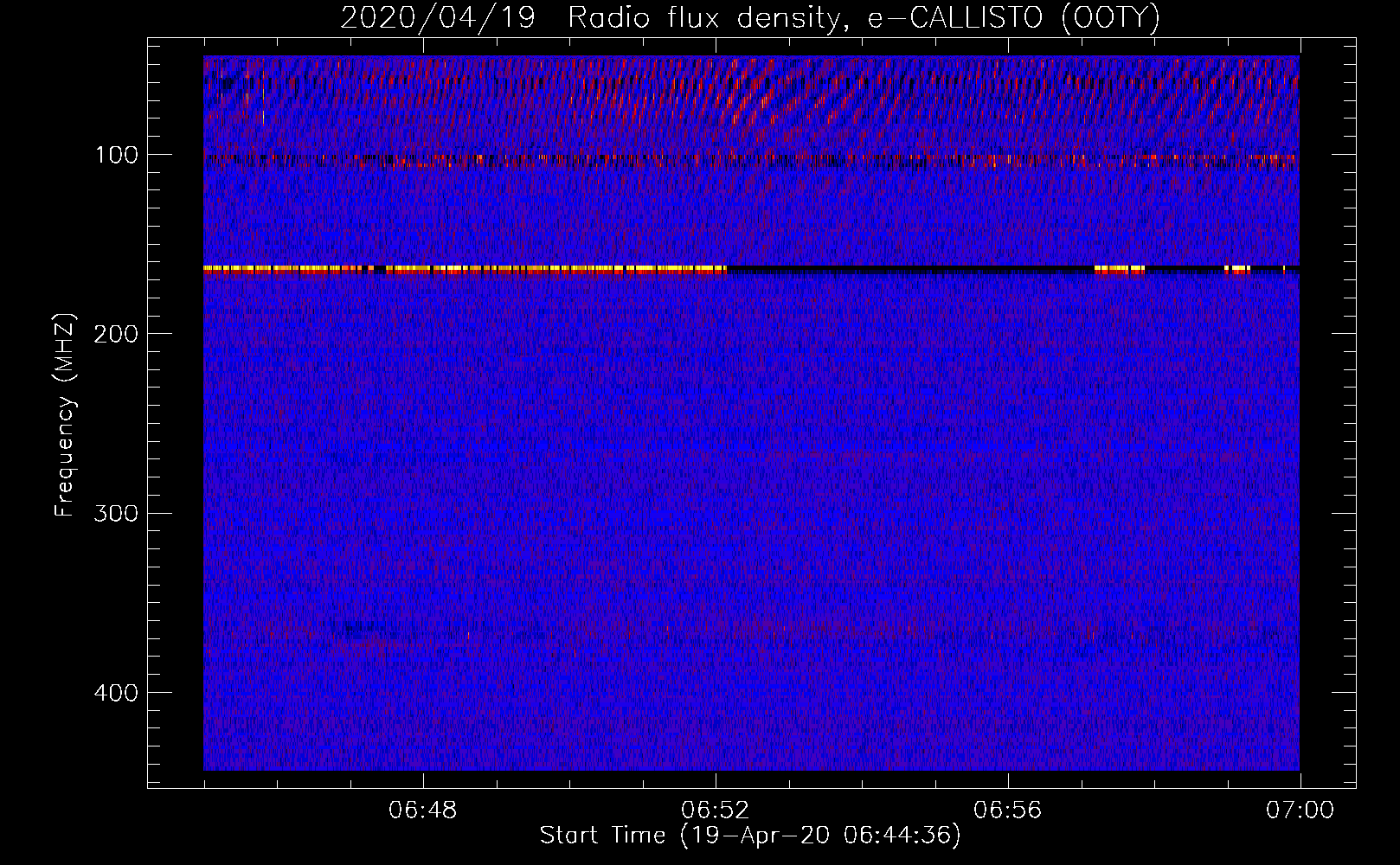Select the 07:00 time tick label
Screen dimensions: 1400x865
(1300, 811)
